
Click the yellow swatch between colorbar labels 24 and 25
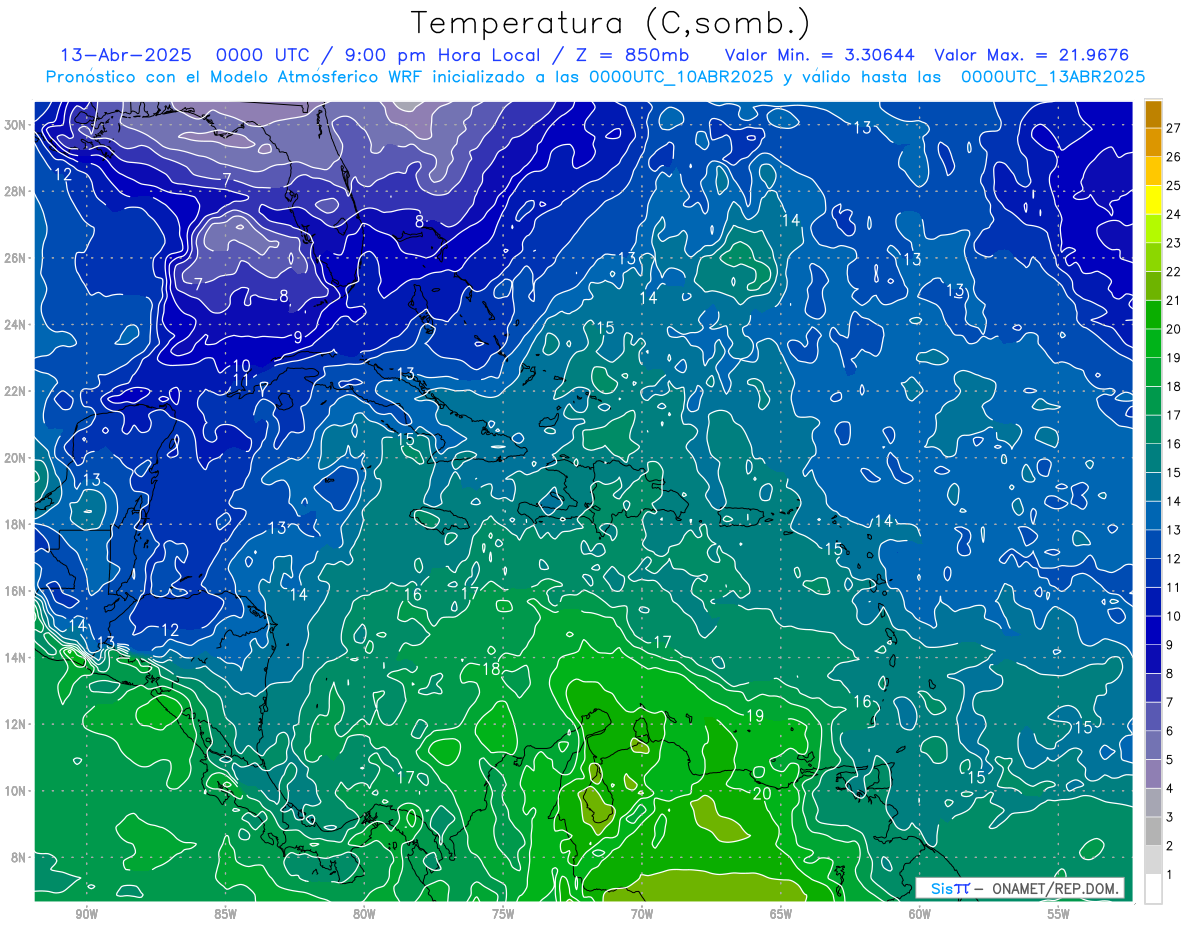tap(1153, 200)
